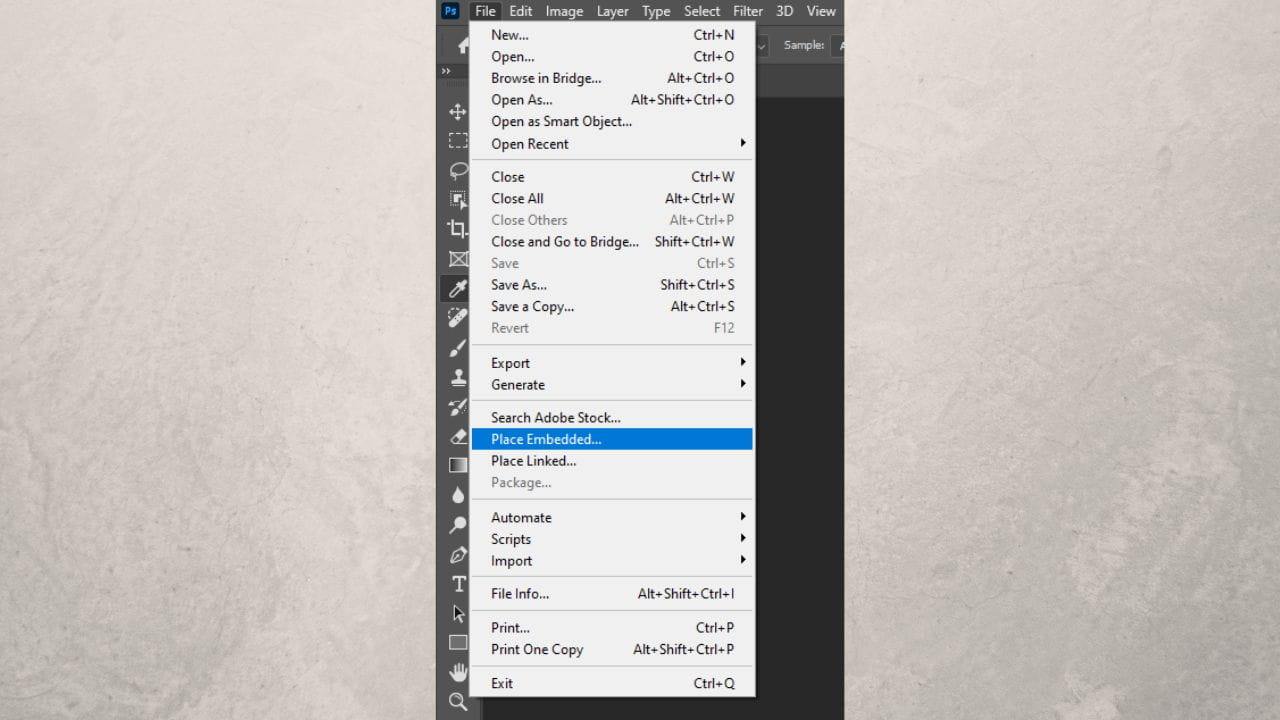The height and width of the screenshot is (720, 1280).
Task: Select the Path Selection tool
Action: click(x=458, y=613)
